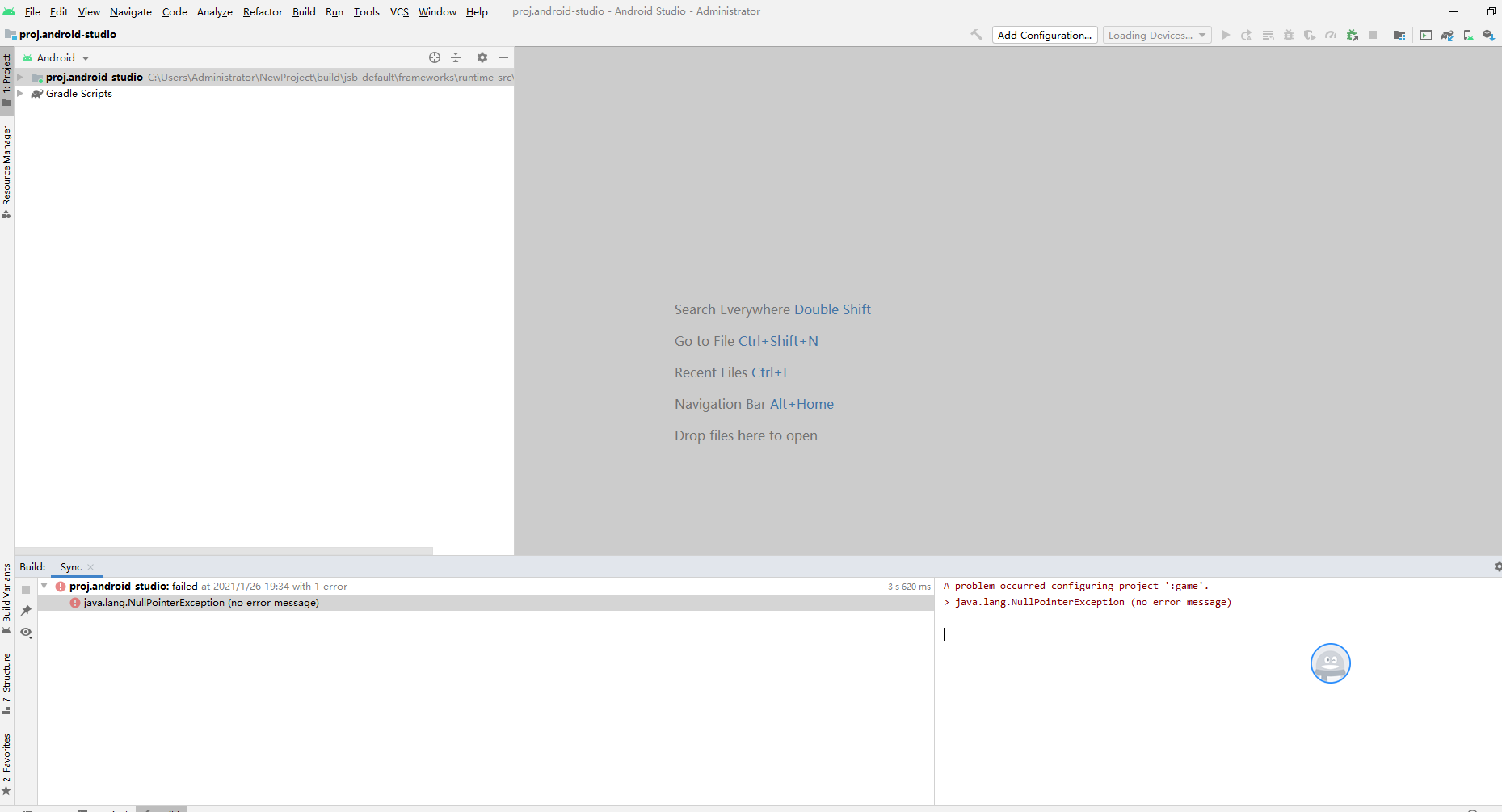The height and width of the screenshot is (812, 1502).
Task: Click the Make Project hammer icon
Action: pyautogui.click(x=976, y=35)
